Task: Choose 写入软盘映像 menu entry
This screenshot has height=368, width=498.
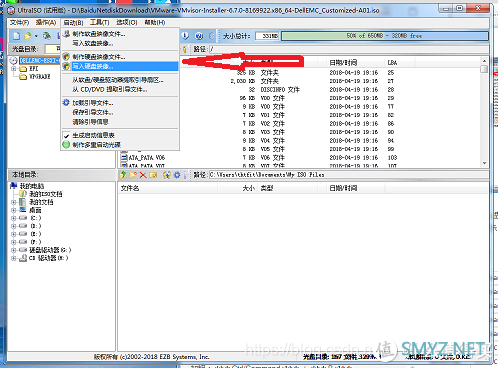Action: (120, 43)
